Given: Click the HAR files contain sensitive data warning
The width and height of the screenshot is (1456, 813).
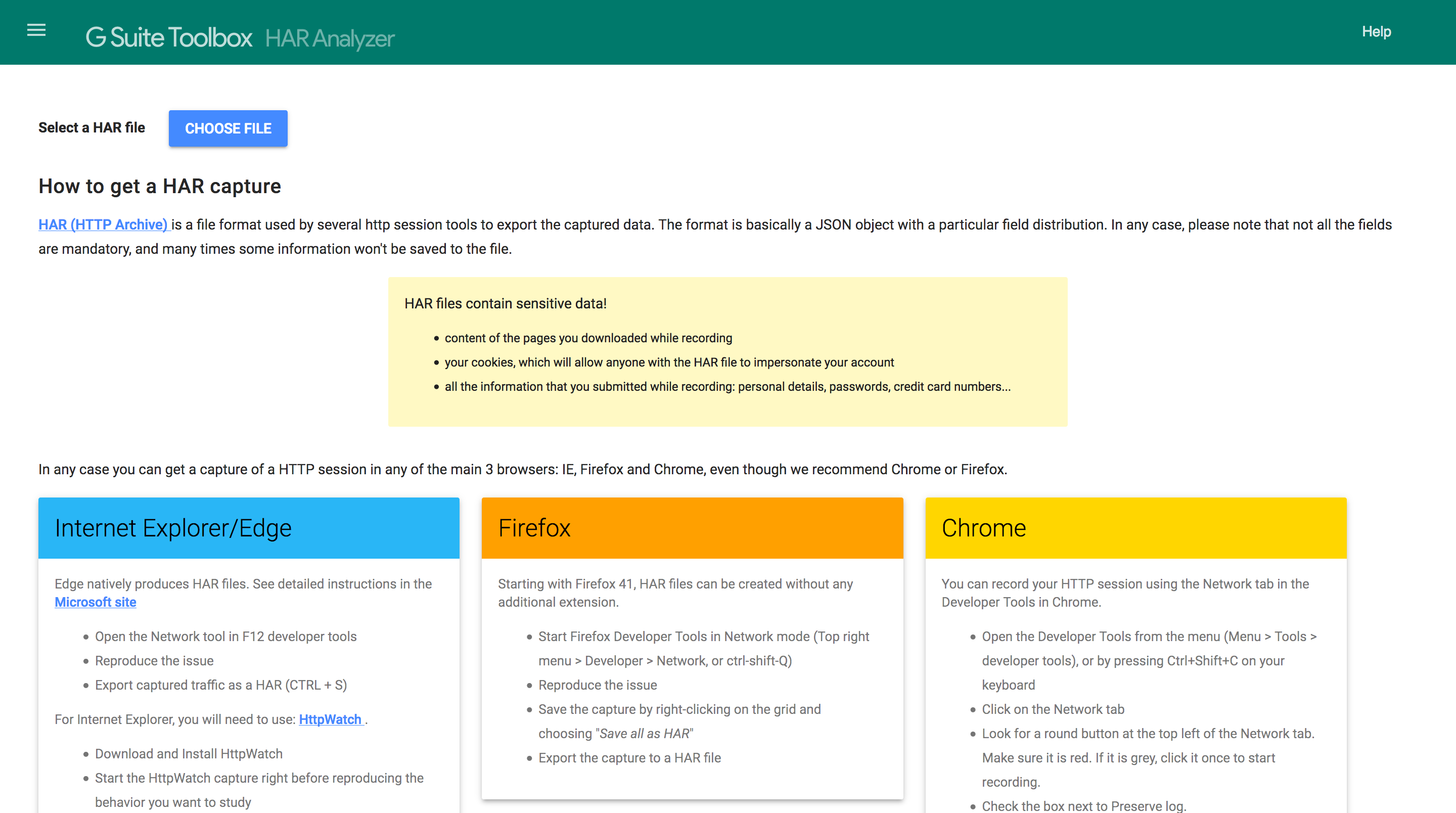Looking at the screenshot, I should pos(506,303).
